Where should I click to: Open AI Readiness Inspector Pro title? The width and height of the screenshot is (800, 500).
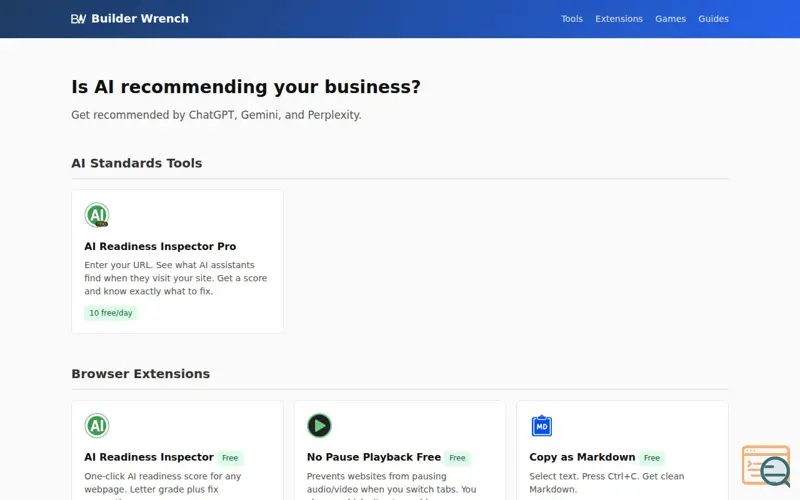click(x=160, y=246)
